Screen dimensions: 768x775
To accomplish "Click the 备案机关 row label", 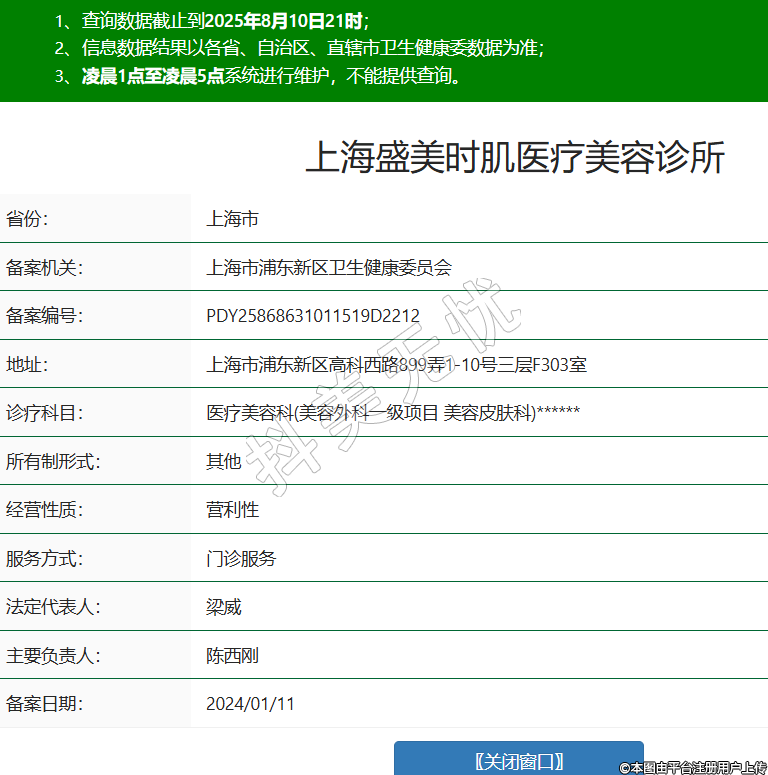I will [45, 267].
